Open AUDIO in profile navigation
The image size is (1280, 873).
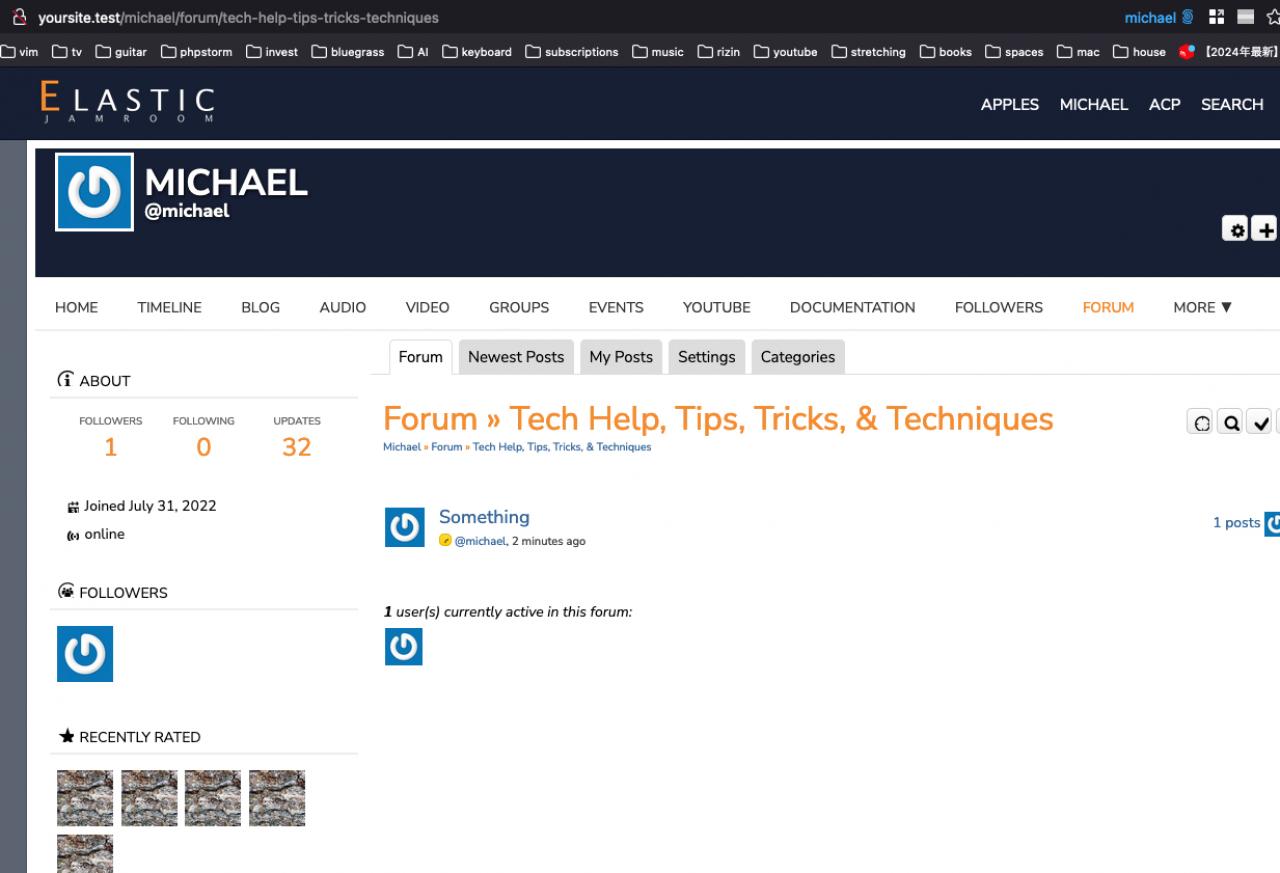(x=343, y=307)
